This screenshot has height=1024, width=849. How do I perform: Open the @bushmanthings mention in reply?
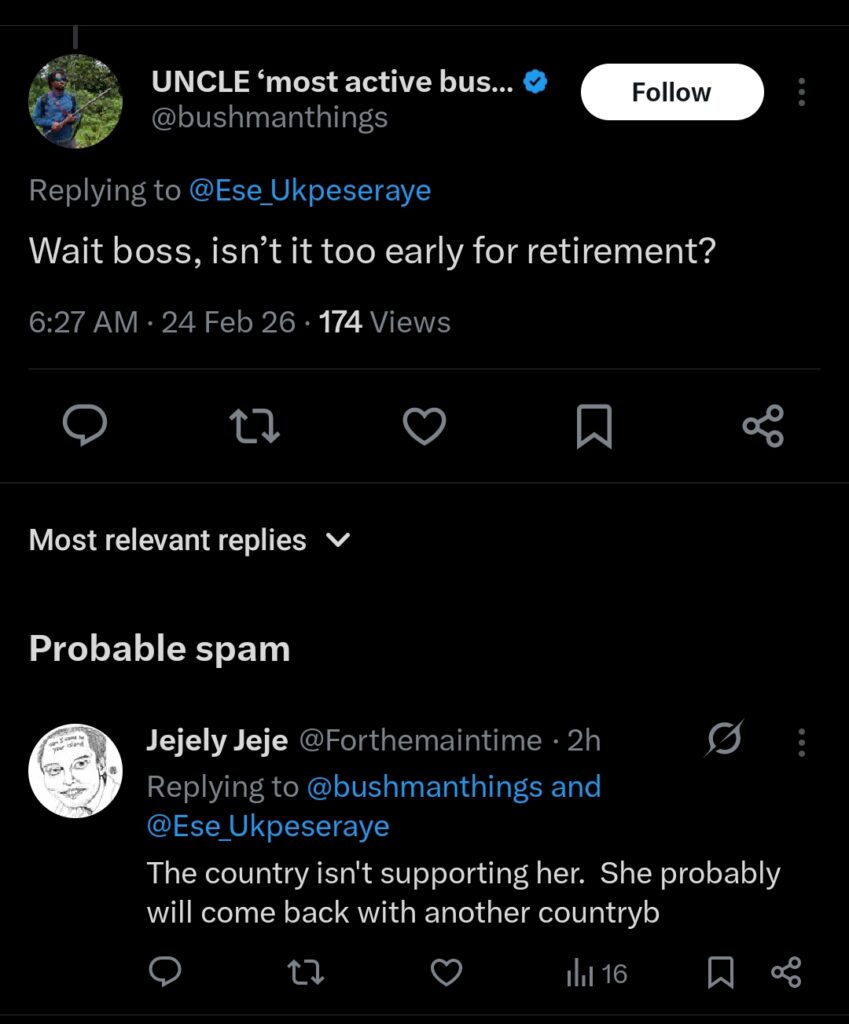tap(426, 787)
